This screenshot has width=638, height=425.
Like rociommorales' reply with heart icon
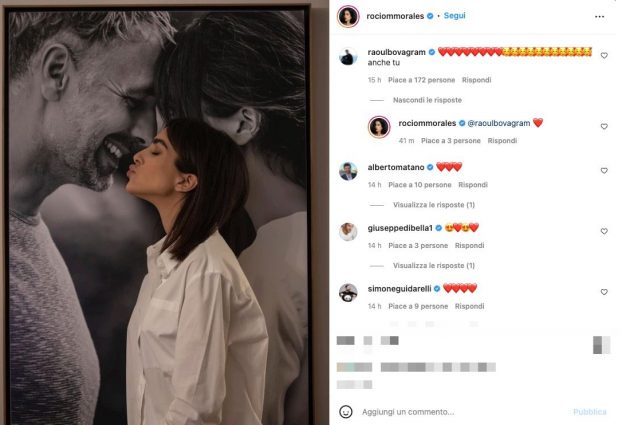[604, 126]
